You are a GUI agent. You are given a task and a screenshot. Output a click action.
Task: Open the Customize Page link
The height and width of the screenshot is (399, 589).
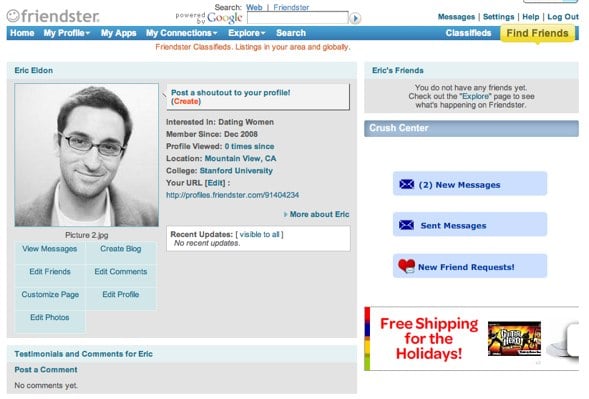pyautogui.click(x=50, y=295)
